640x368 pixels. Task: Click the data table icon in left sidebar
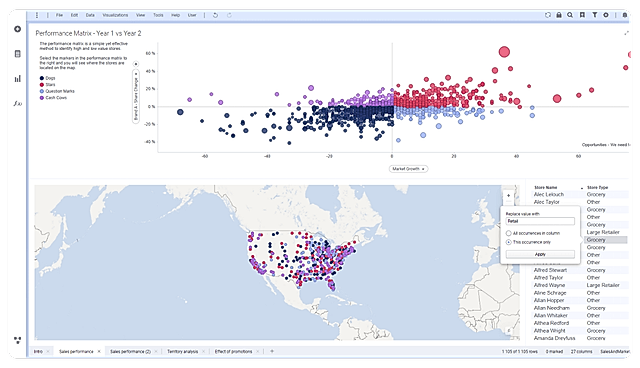pyautogui.click(x=18, y=54)
